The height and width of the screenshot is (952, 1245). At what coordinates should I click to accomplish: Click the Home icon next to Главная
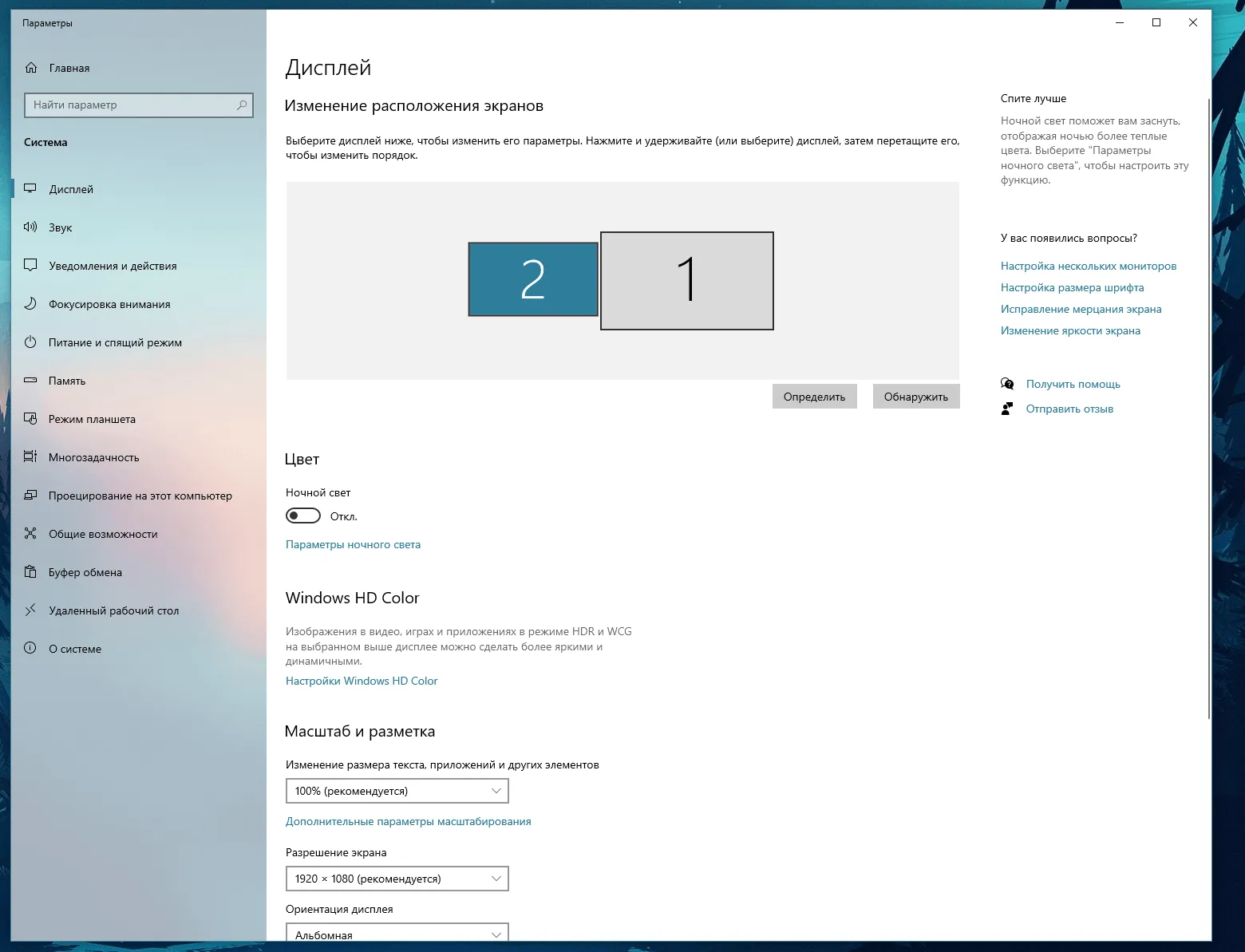pyautogui.click(x=31, y=68)
